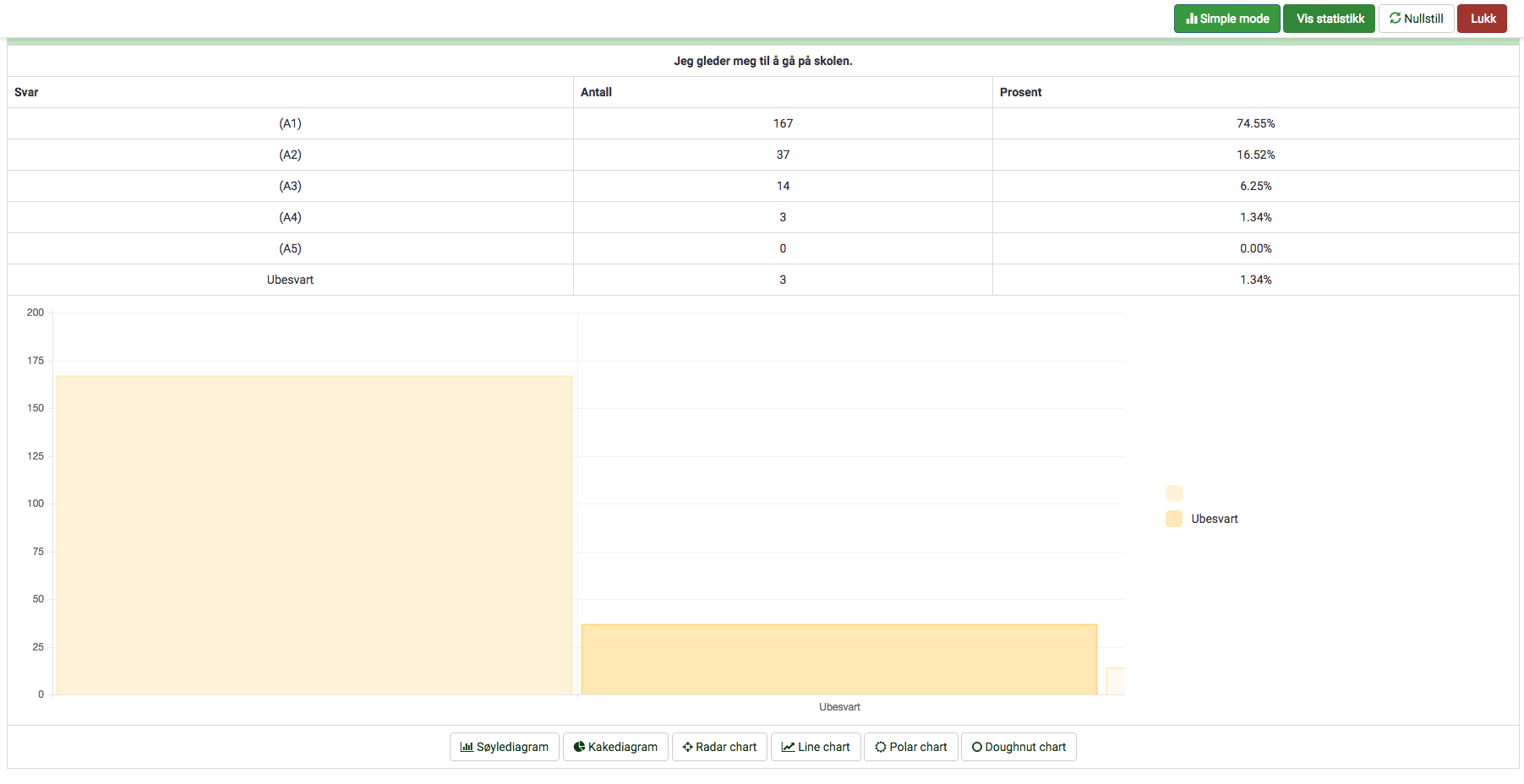Click the Nullstill refresh icon

point(1395,19)
